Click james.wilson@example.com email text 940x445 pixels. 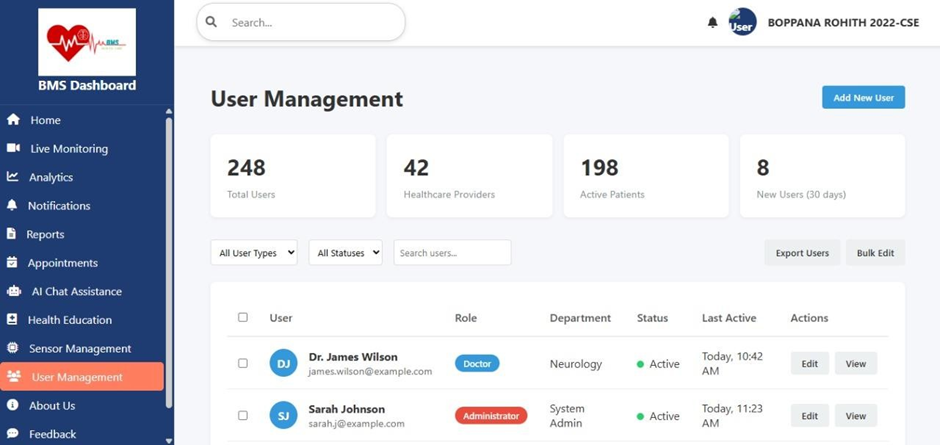click(x=370, y=371)
